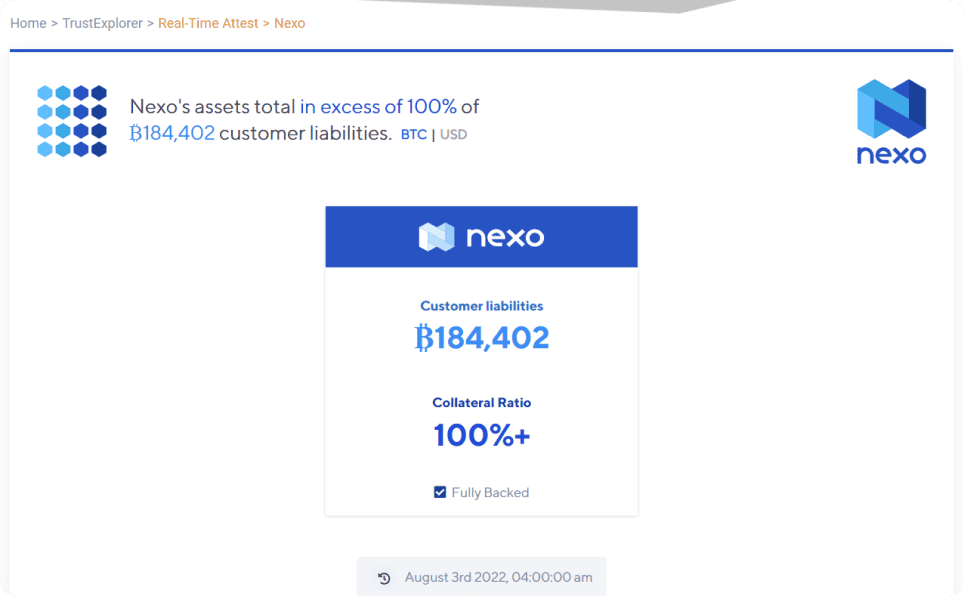Click the ₿184,402 amount in the headline
This screenshot has height=596, width=964.
pos(172,133)
